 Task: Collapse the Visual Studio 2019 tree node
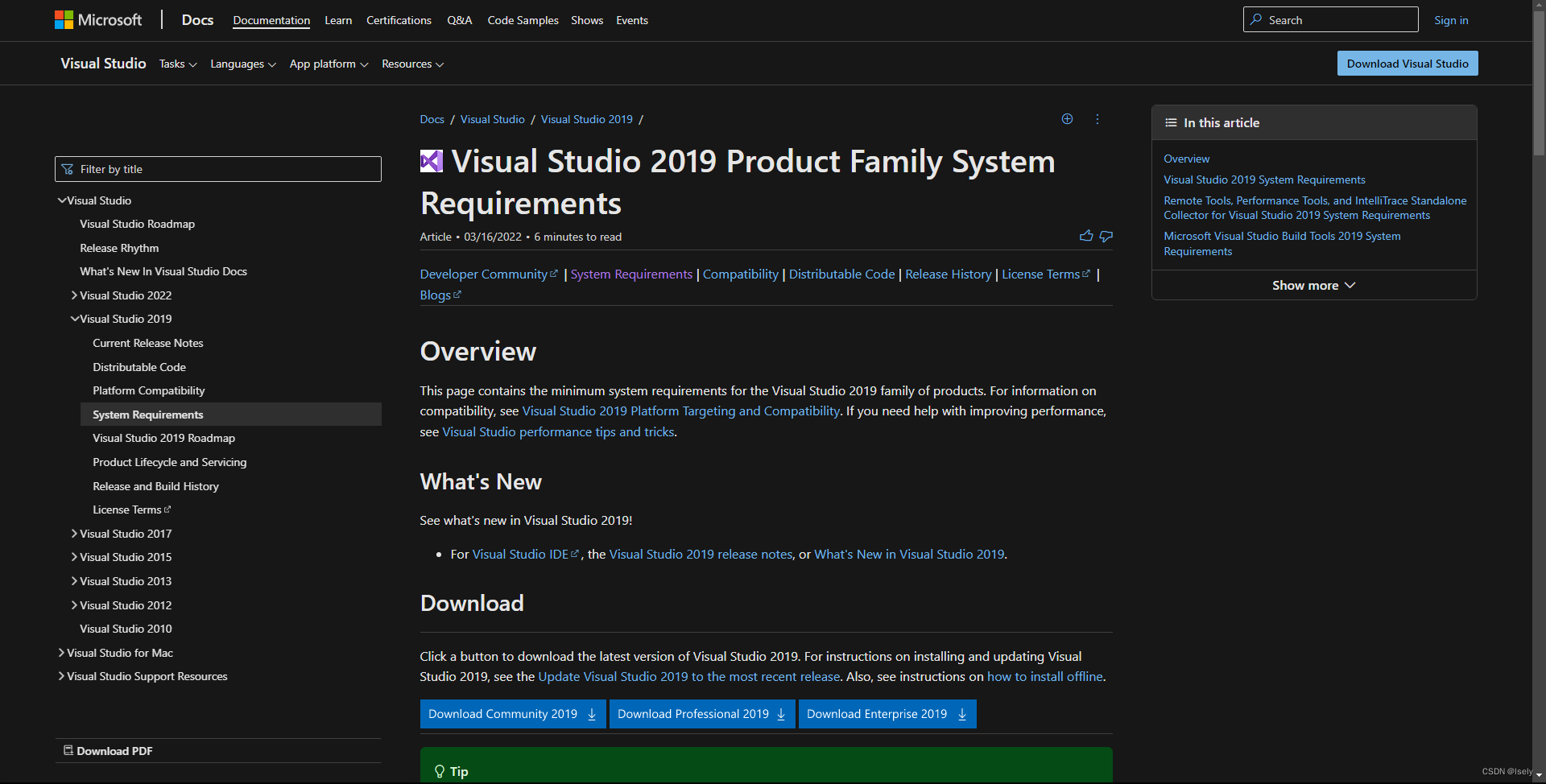click(x=74, y=319)
